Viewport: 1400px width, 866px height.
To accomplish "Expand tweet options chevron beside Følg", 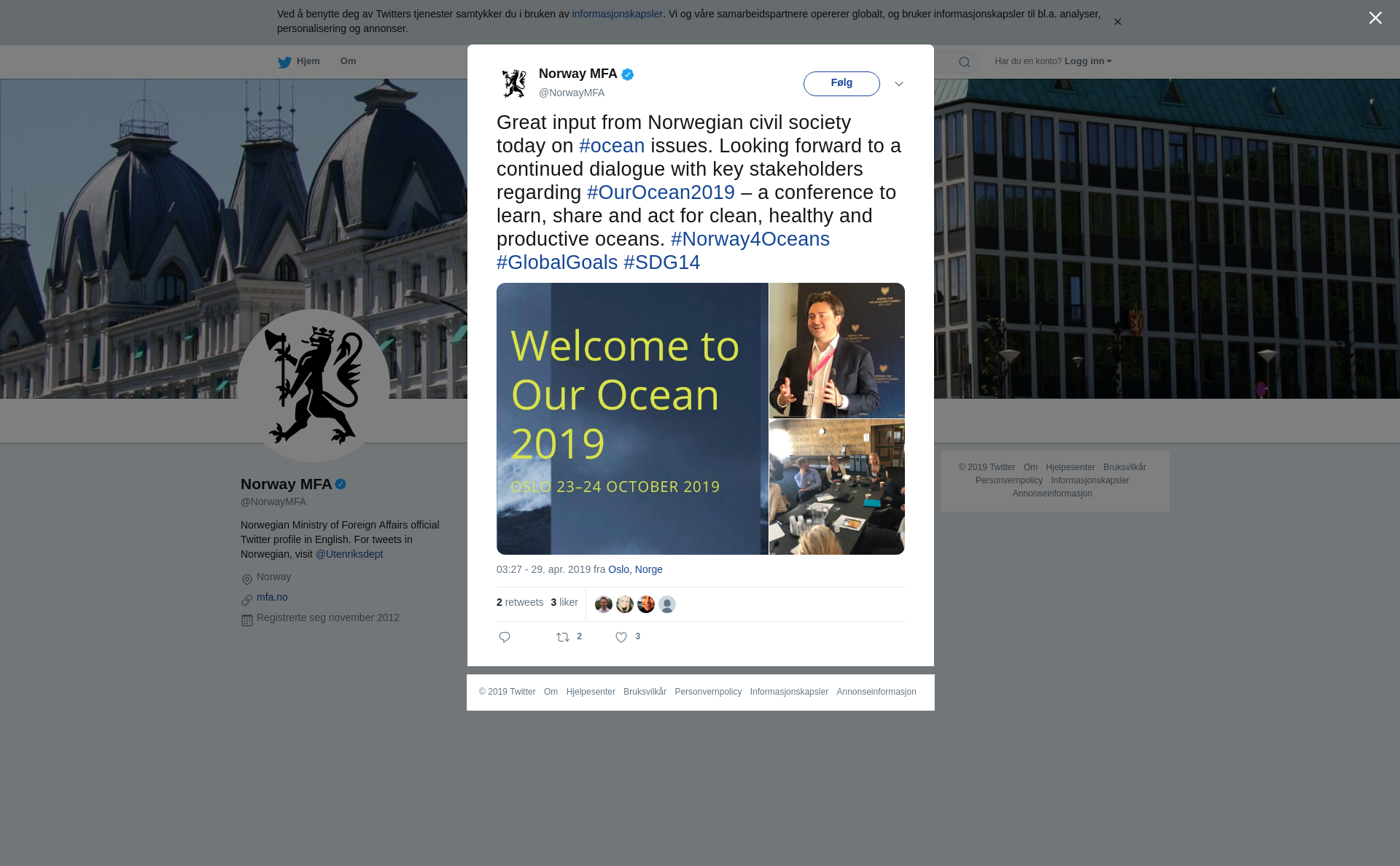I will (x=899, y=84).
